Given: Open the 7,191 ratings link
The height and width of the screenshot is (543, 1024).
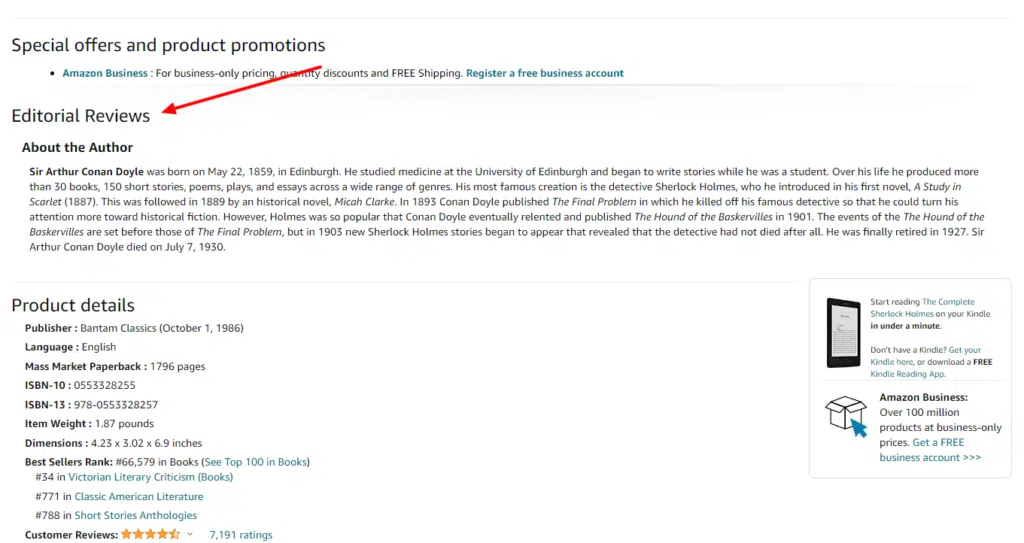Looking at the screenshot, I should (240, 535).
